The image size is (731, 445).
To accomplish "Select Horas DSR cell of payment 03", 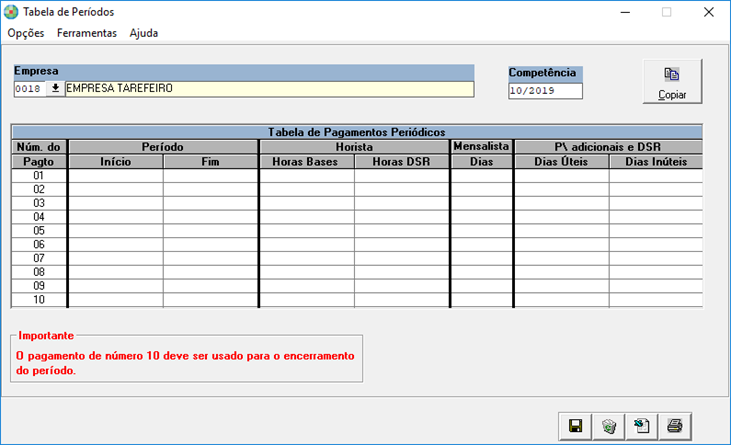I will click(402, 203).
